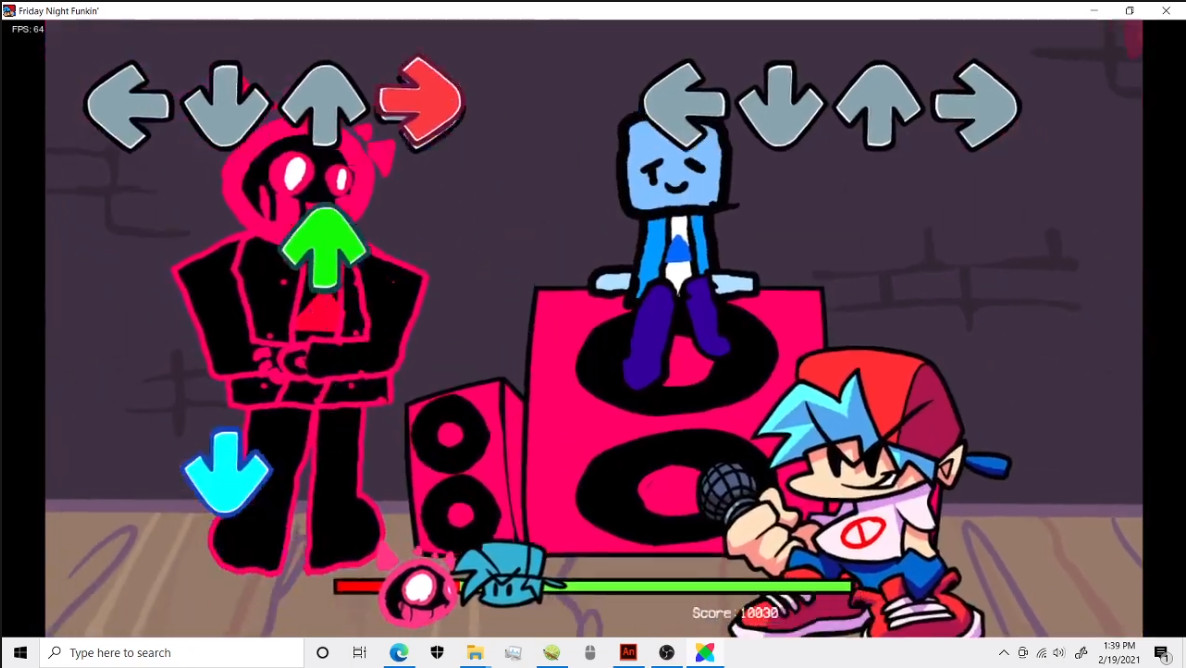The height and width of the screenshot is (668, 1186).
Task: Open Cortana circle icon in taskbar
Action: point(322,652)
